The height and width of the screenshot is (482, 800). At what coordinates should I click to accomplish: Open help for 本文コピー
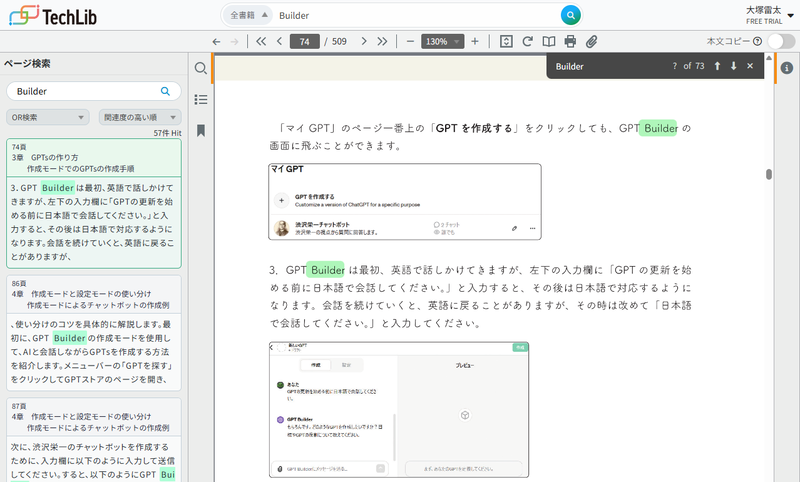(758, 41)
